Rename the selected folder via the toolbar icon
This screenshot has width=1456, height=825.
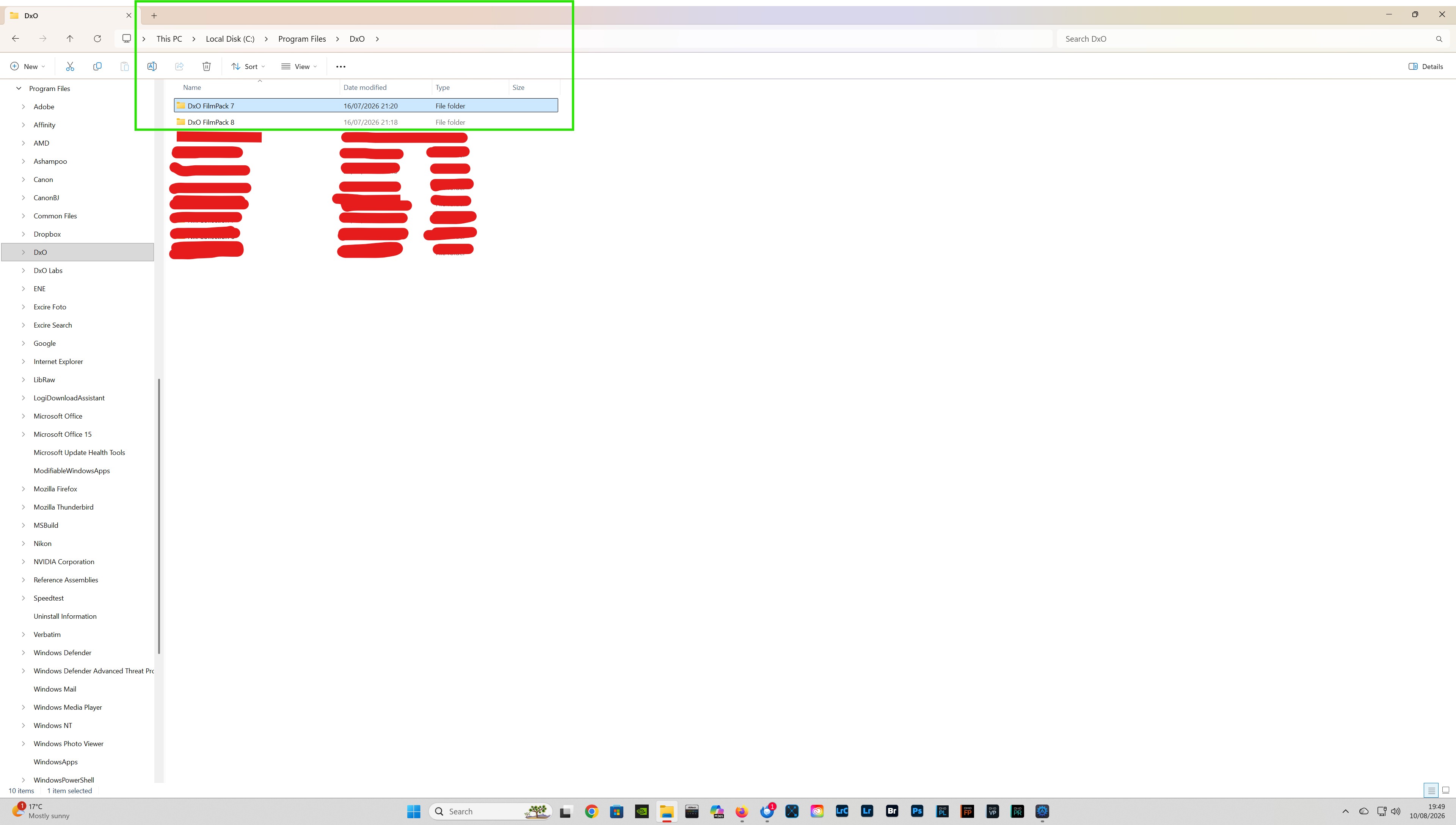pyautogui.click(x=152, y=66)
